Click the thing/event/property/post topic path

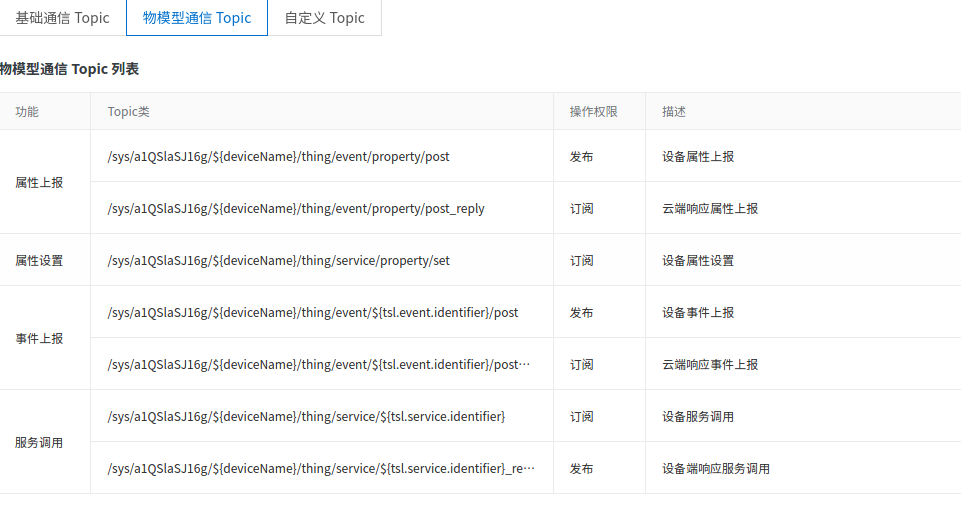pyautogui.click(x=278, y=157)
